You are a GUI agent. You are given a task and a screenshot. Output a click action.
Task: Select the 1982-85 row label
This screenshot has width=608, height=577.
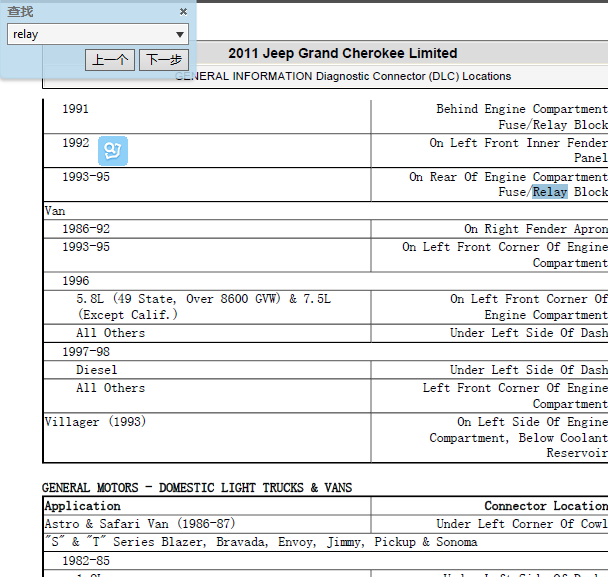coord(86,561)
